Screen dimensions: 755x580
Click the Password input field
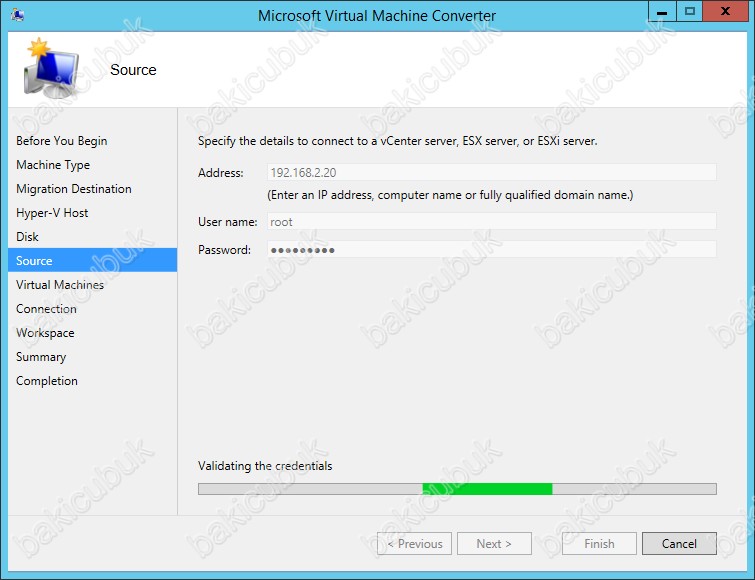point(492,249)
